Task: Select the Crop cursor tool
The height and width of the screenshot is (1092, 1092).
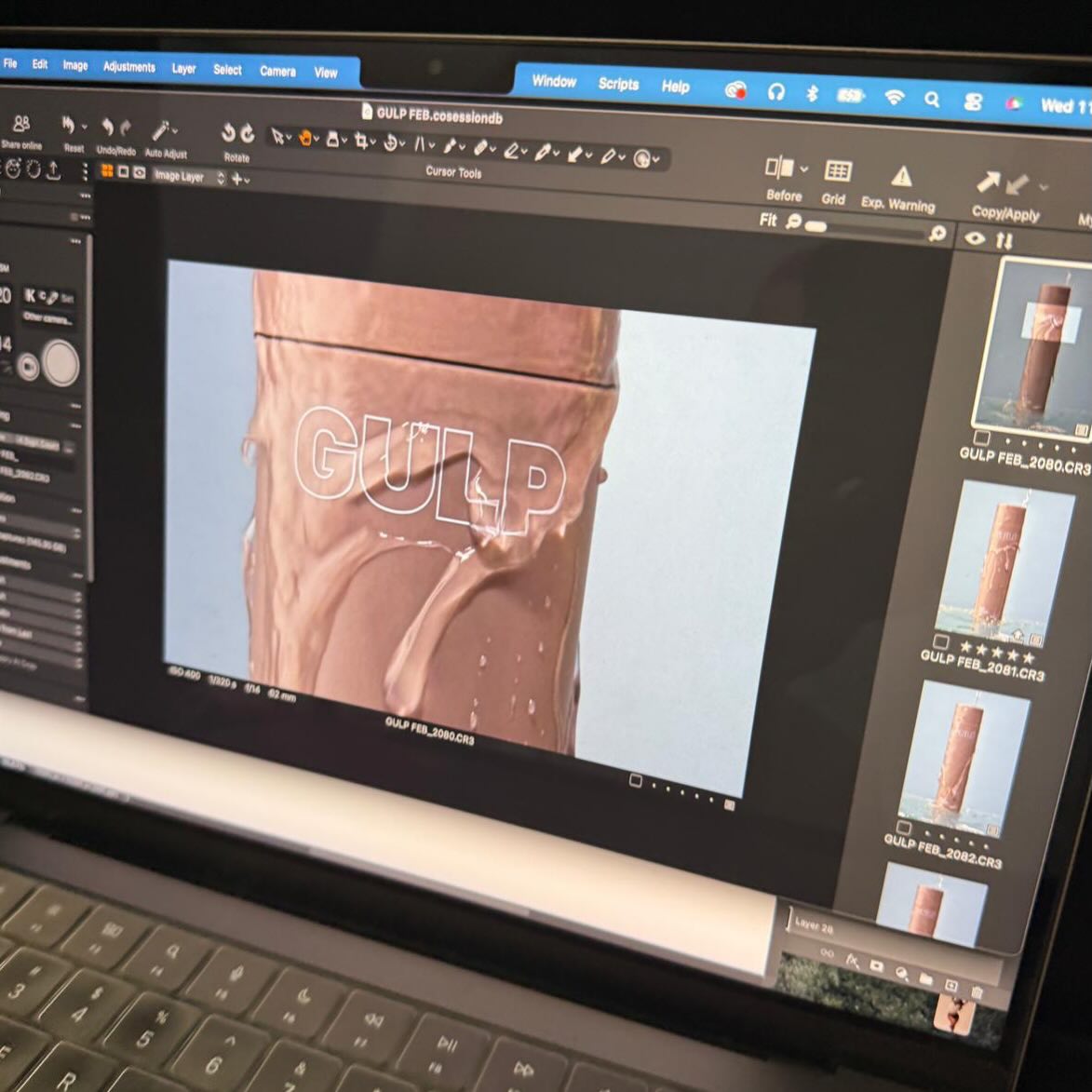Action: 362,142
